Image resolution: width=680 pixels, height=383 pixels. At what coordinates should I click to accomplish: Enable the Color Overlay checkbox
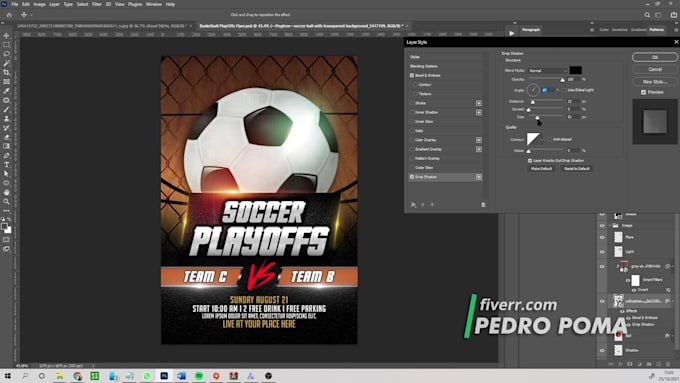(412, 140)
